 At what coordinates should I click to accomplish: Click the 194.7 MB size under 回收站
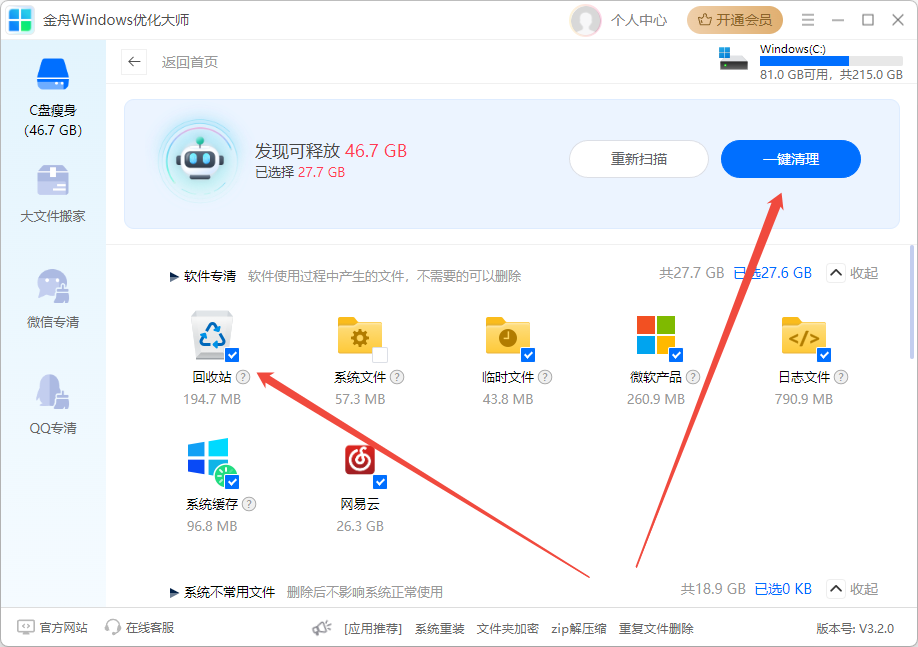coord(212,399)
